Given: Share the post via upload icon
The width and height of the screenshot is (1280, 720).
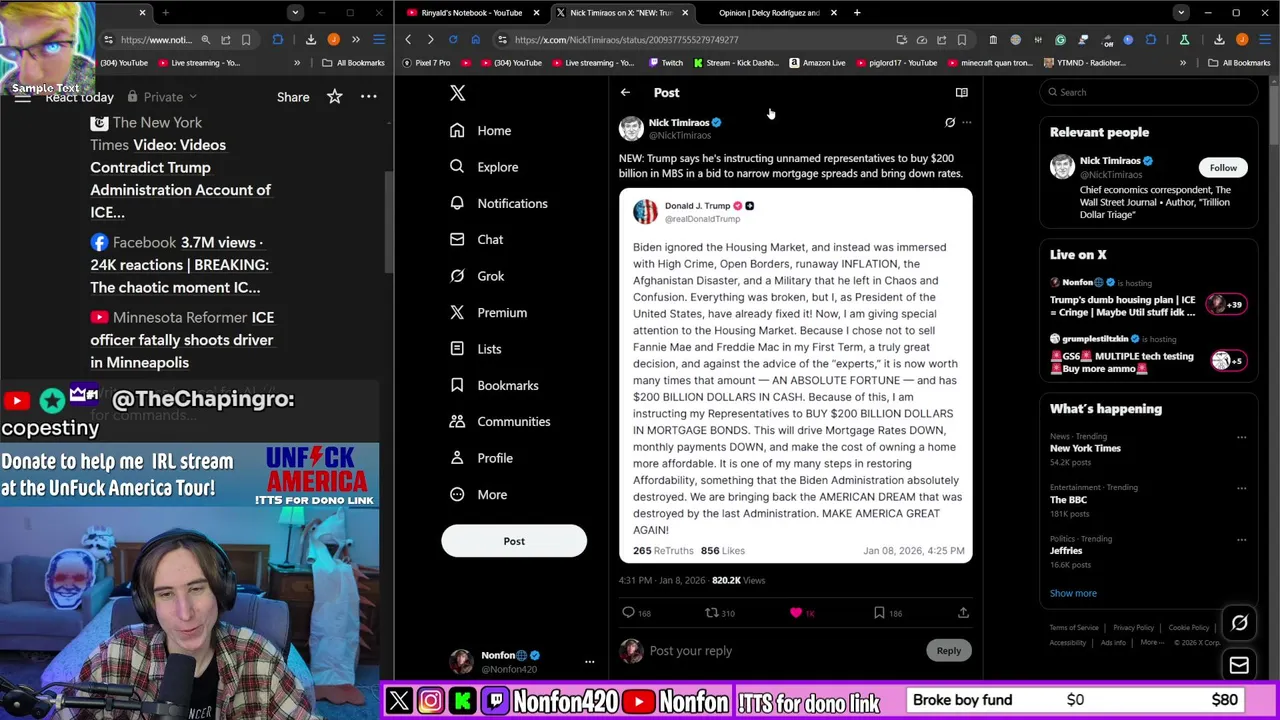Looking at the screenshot, I should tap(963, 612).
